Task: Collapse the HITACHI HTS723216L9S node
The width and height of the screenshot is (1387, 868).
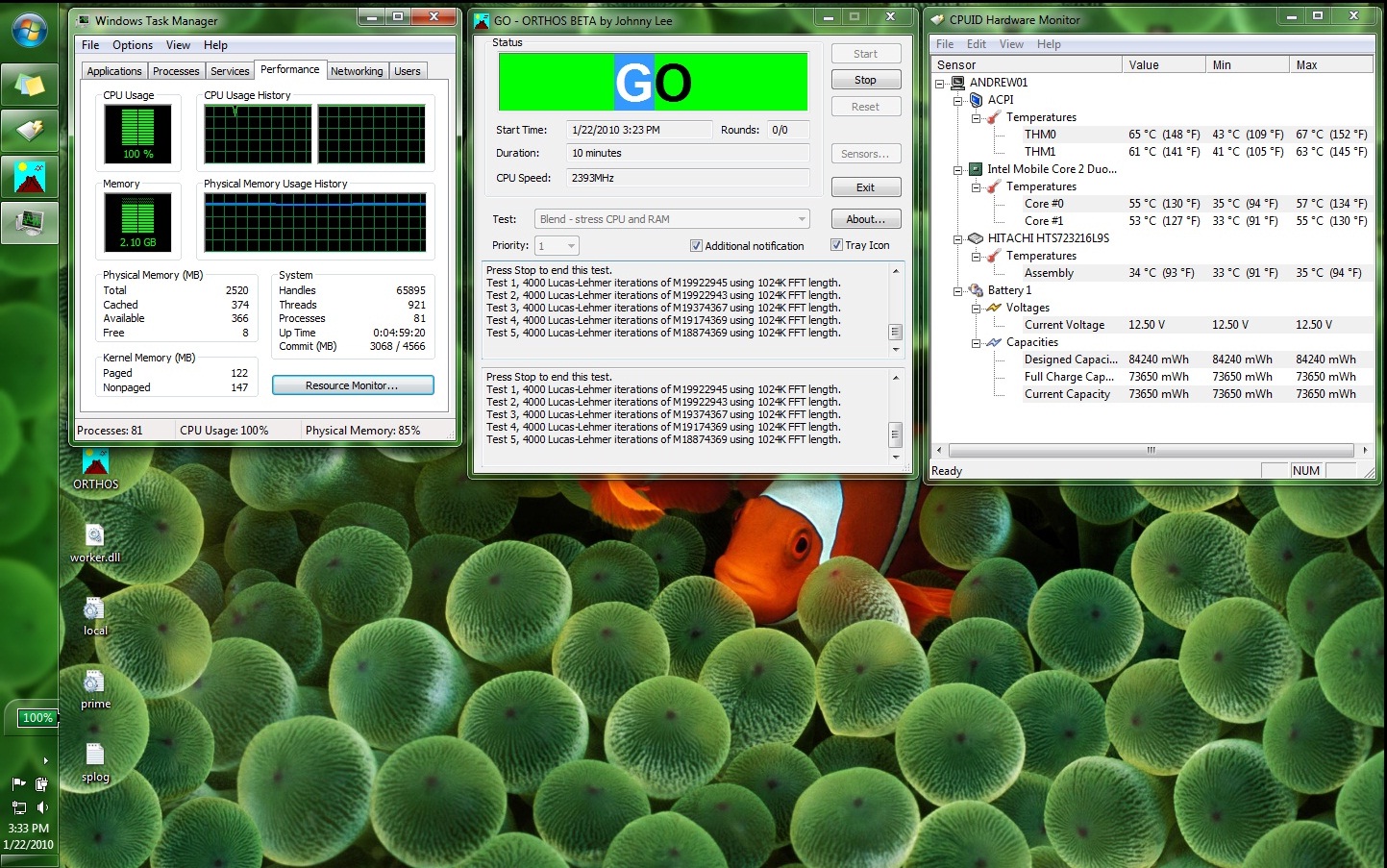Action: point(957,239)
